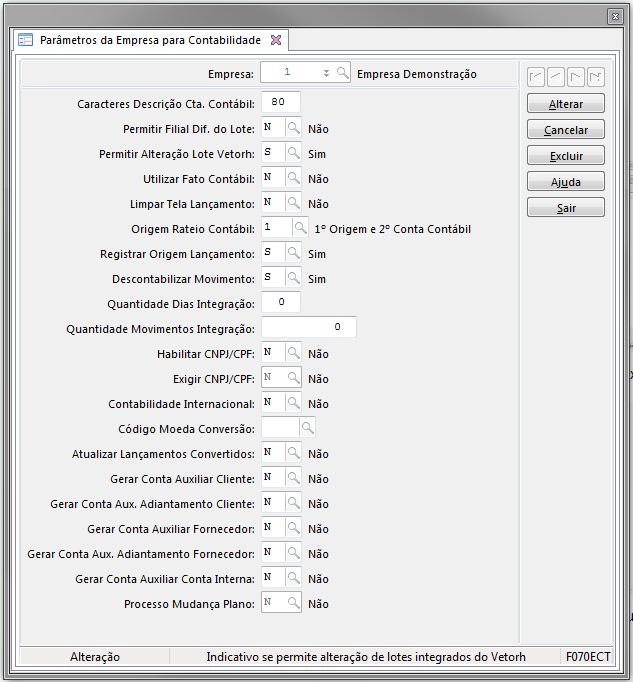Image resolution: width=633 pixels, height=682 pixels.
Task: Select the Parâmetros da Empresa para Contabilidade tab
Action: click(x=150, y=40)
